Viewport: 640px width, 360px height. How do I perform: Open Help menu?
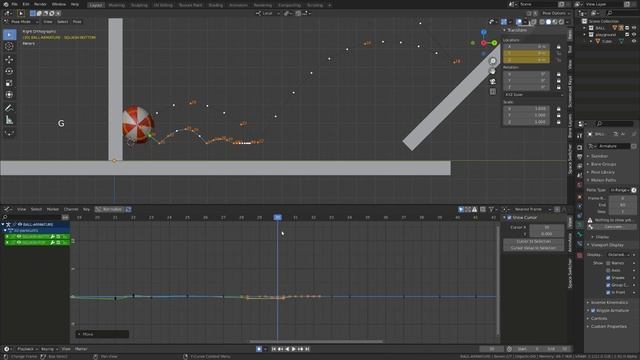coord(75,4)
